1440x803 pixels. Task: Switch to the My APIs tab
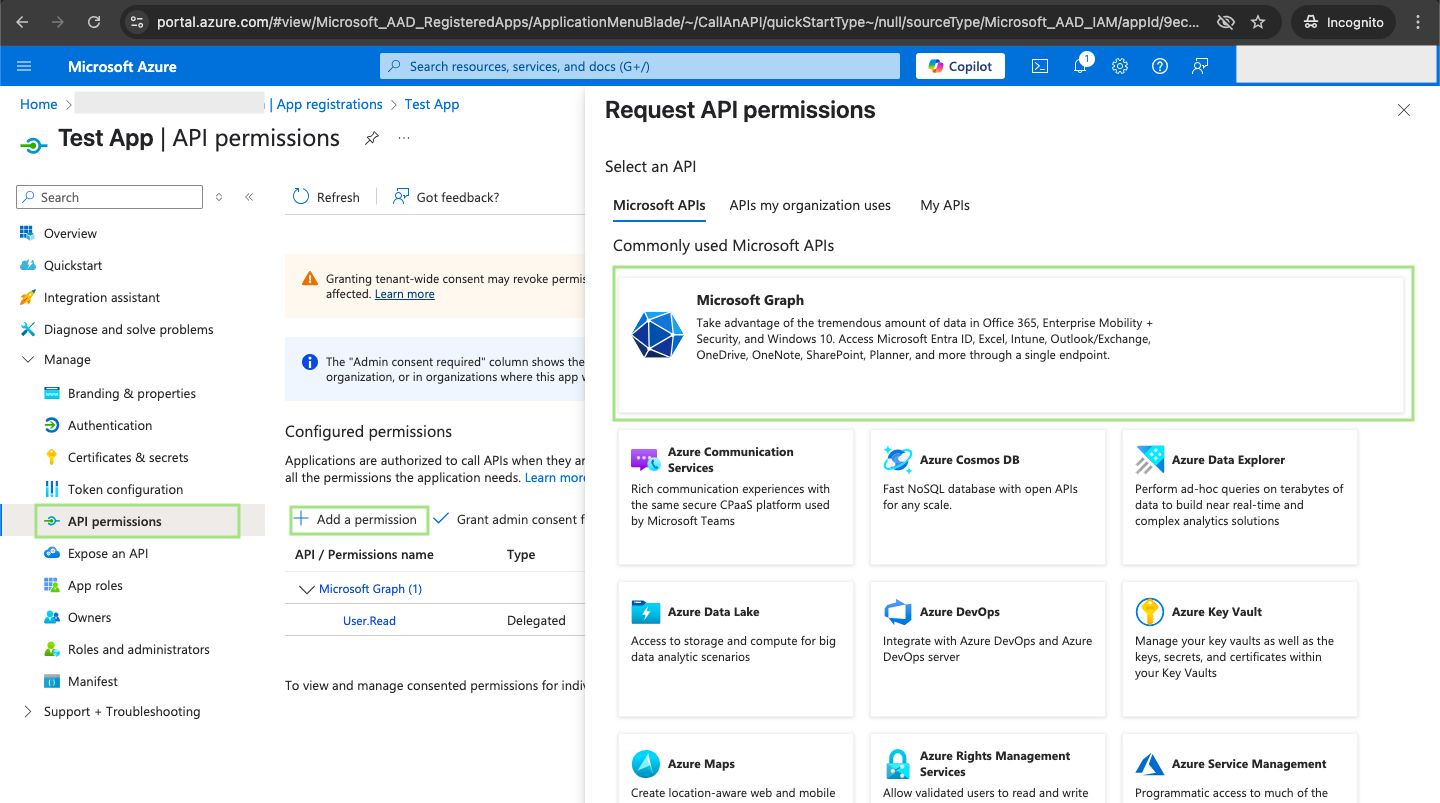[x=945, y=205]
